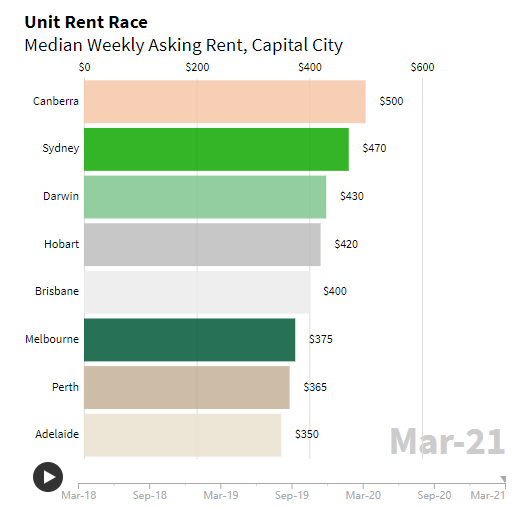Click the Canberra bar

225,101
